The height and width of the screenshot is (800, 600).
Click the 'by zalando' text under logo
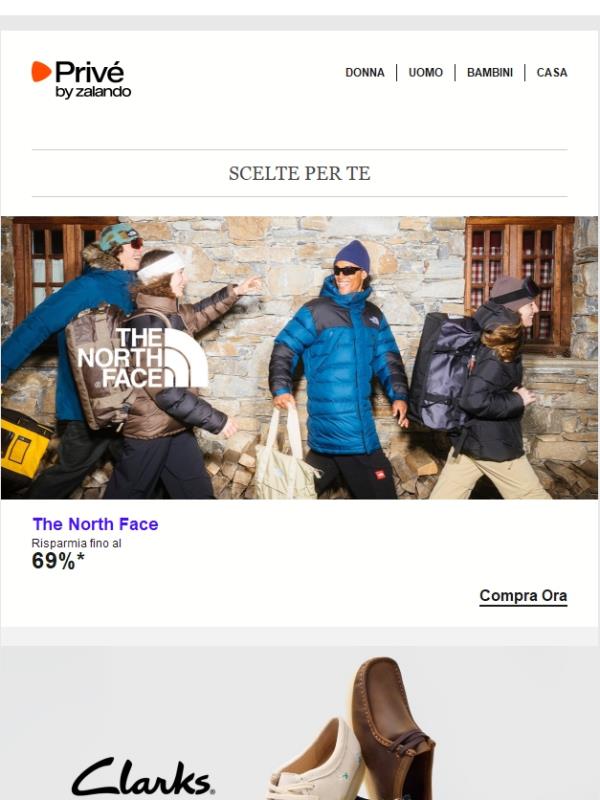coord(93,92)
